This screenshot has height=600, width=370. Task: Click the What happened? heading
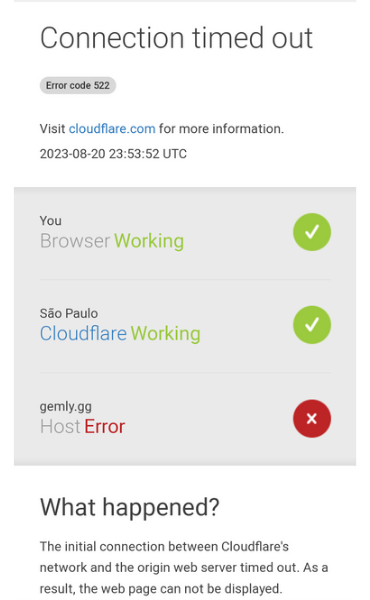point(130,508)
